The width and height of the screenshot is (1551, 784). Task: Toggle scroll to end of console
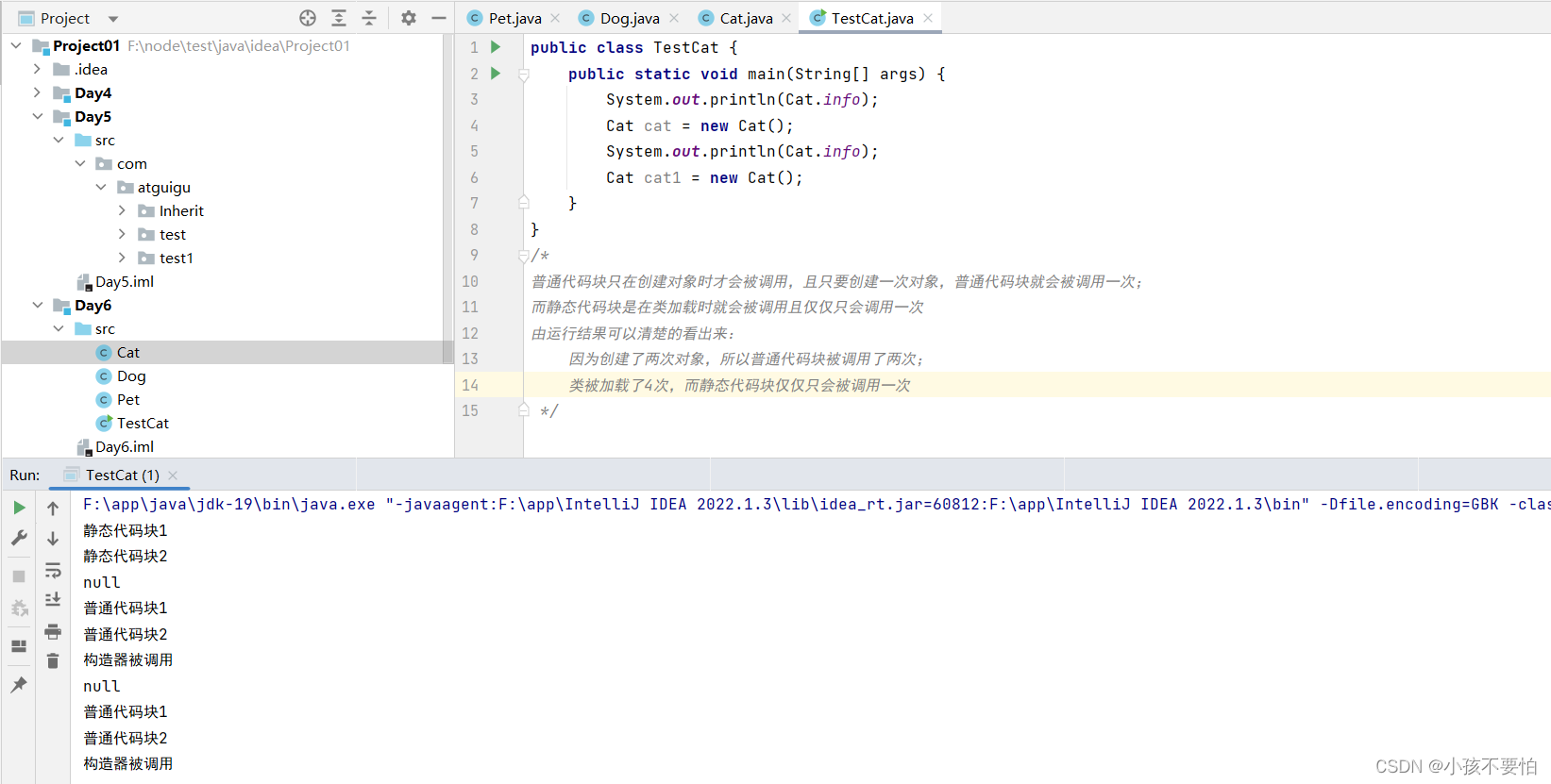tap(53, 599)
